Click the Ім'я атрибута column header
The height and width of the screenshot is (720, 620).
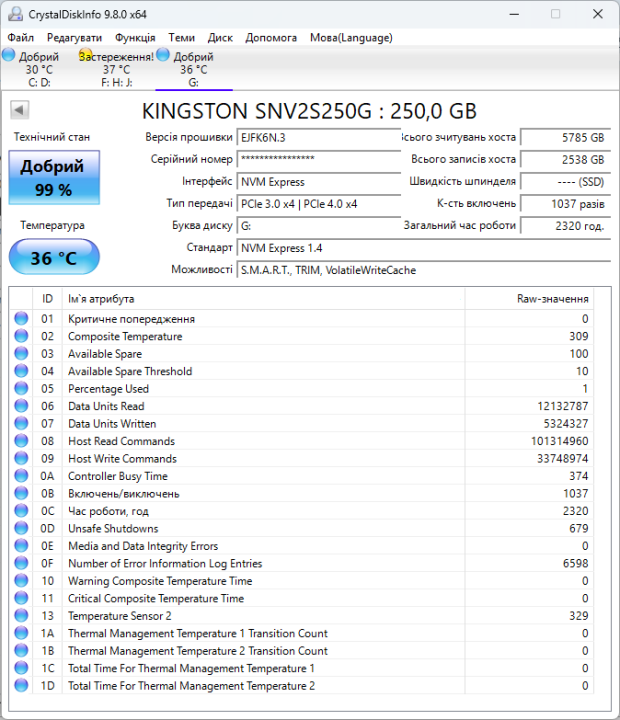264,298
